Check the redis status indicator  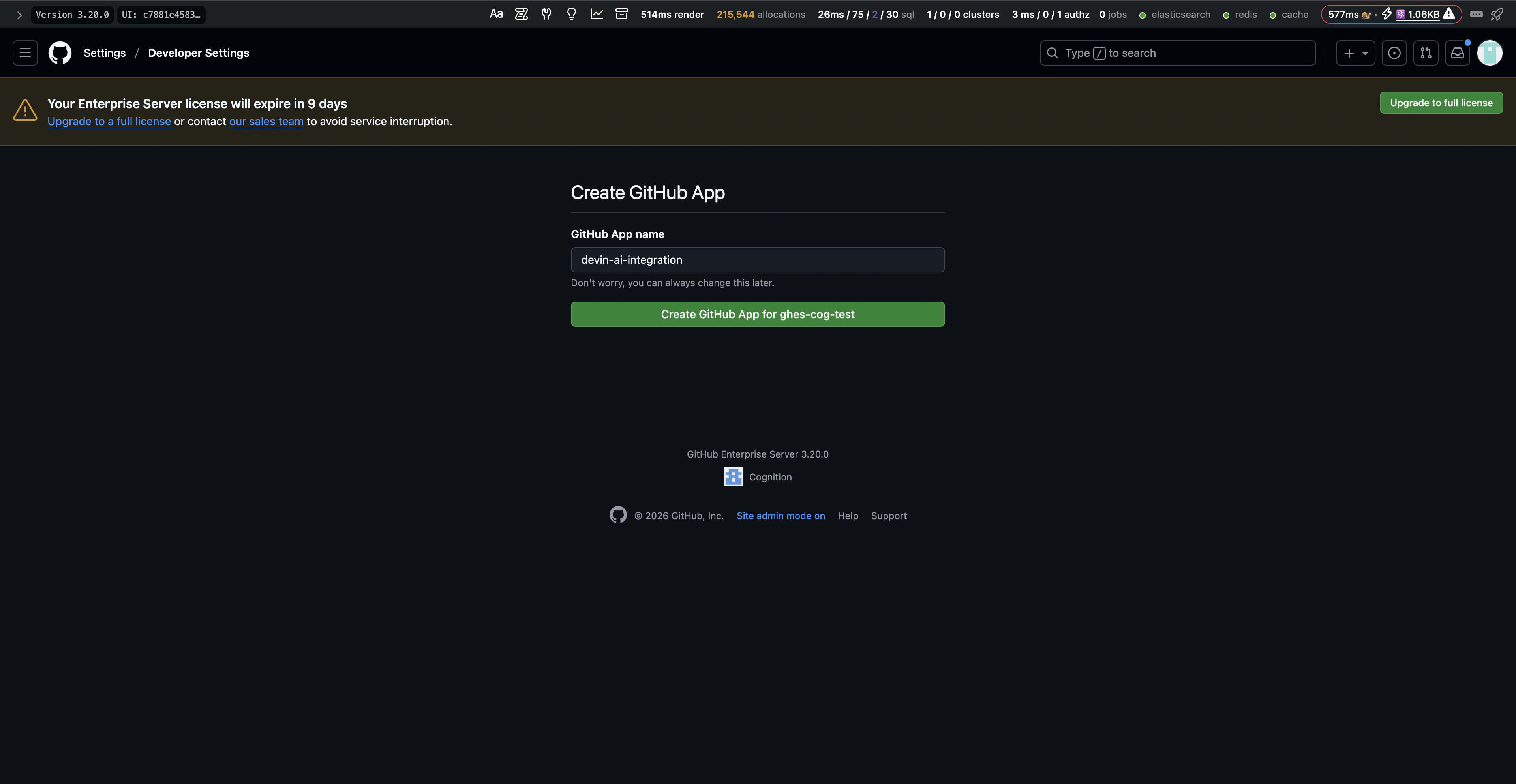(x=1239, y=15)
